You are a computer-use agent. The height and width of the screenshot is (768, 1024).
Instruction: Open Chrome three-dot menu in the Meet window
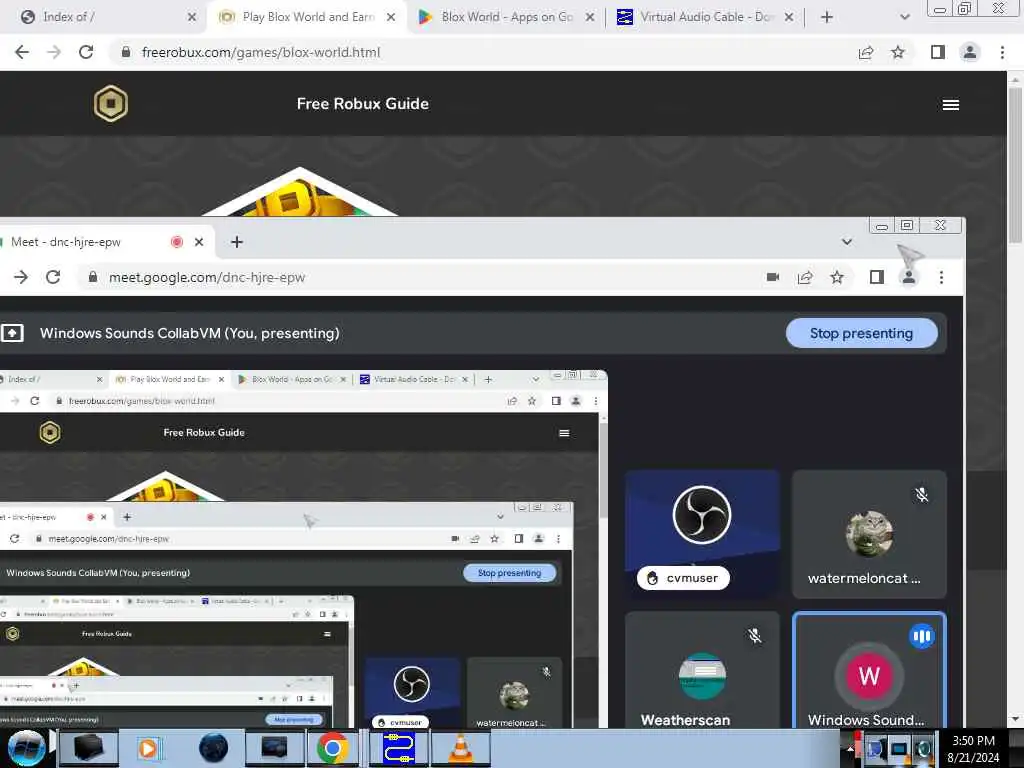tap(941, 278)
